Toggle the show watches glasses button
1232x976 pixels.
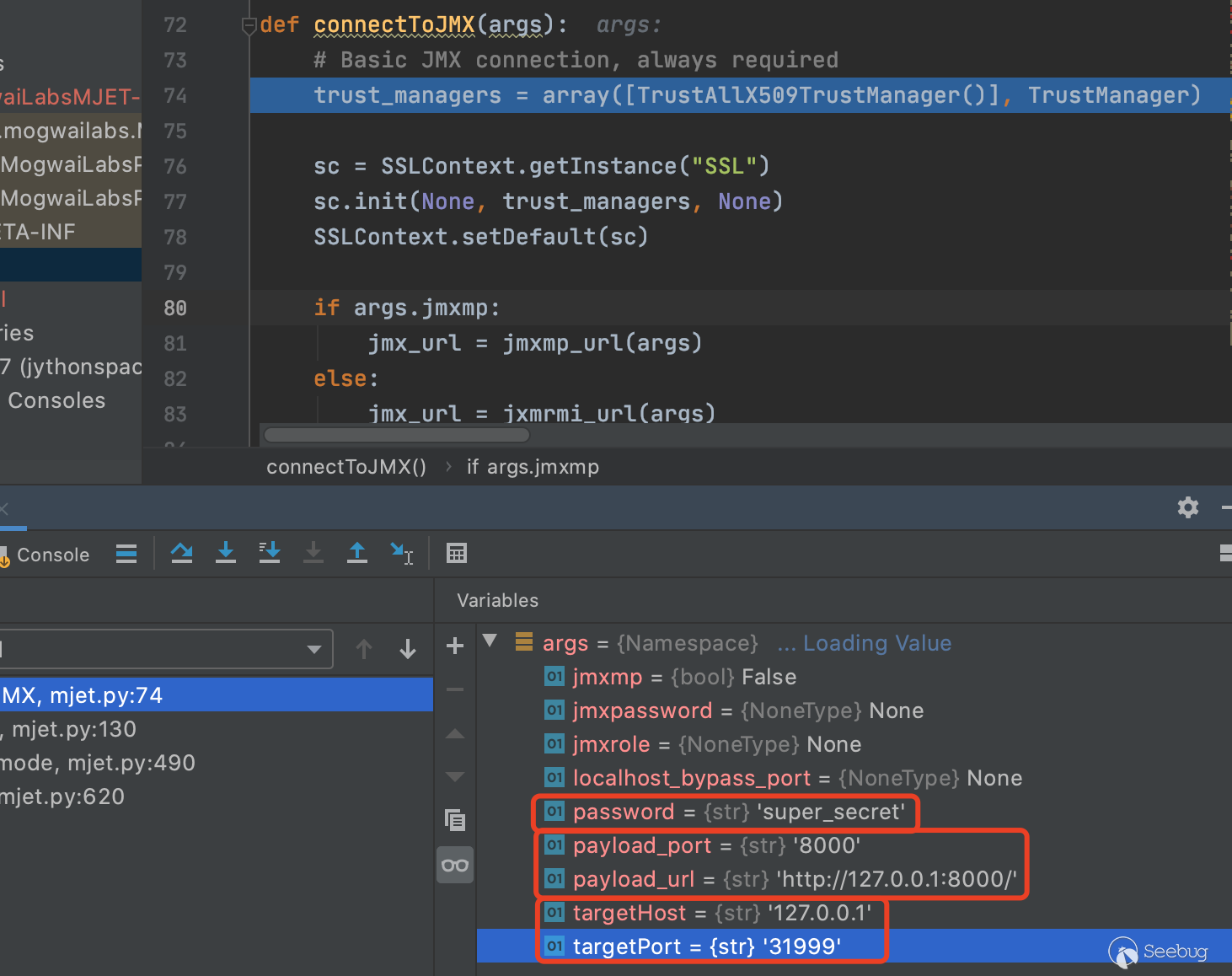[x=455, y=866]
